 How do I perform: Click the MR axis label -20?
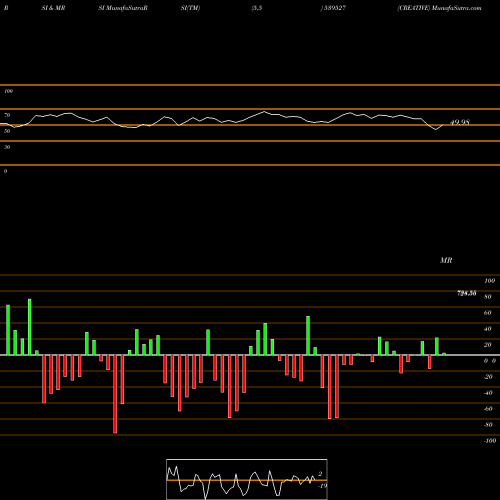tap(488, 377)
